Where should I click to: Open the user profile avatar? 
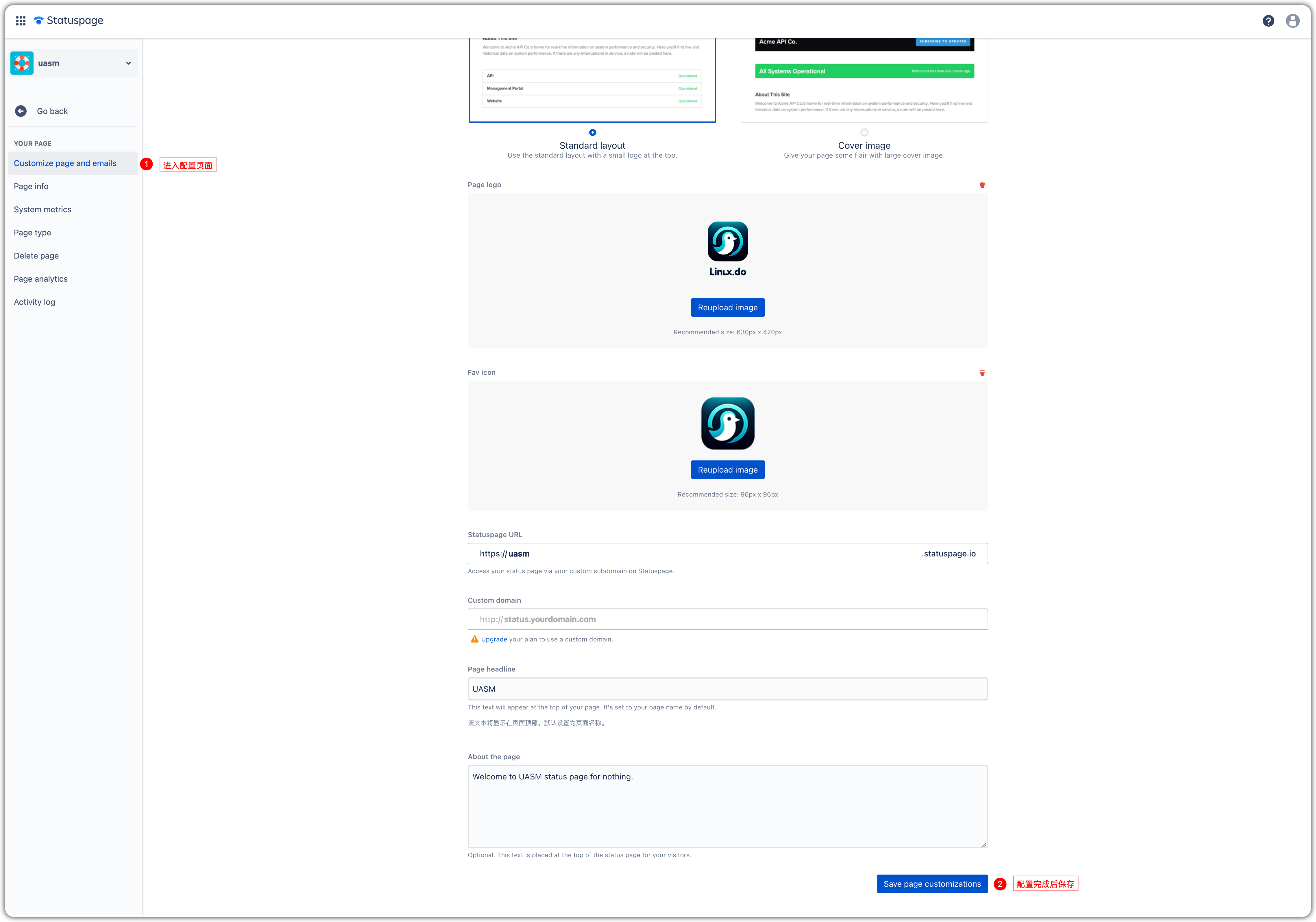(x=1293, y=21)
